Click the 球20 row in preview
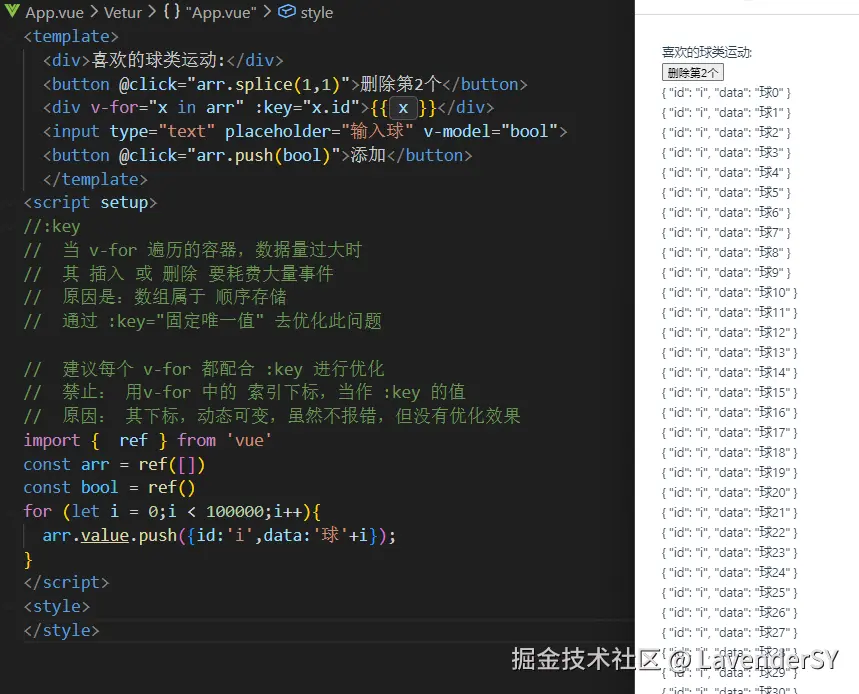859x694 pixels. pos(729,493)
